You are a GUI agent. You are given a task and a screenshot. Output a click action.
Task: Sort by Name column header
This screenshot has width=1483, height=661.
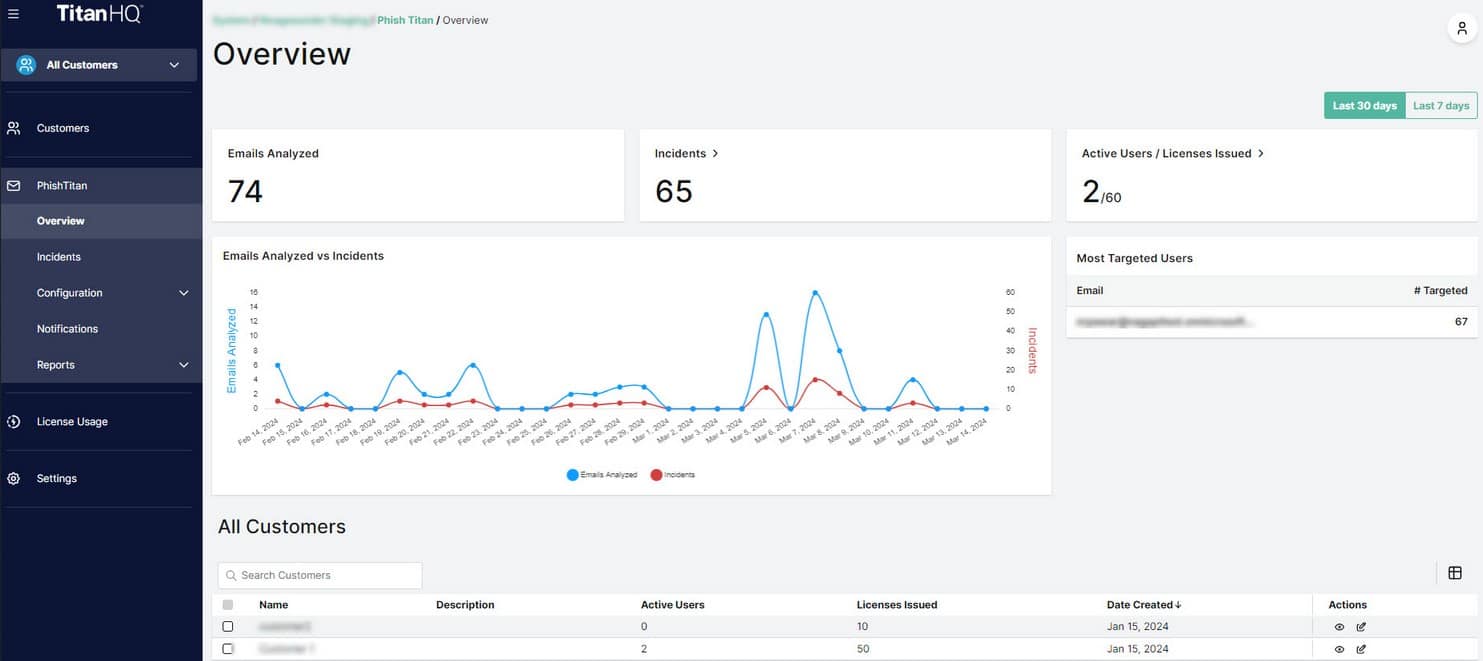point(273,605)
